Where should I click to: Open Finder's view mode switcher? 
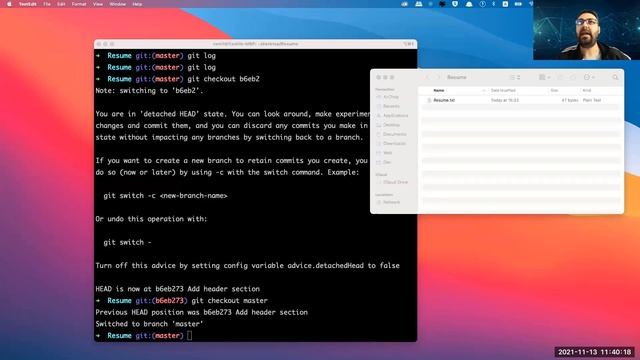(x=515, y=77)
